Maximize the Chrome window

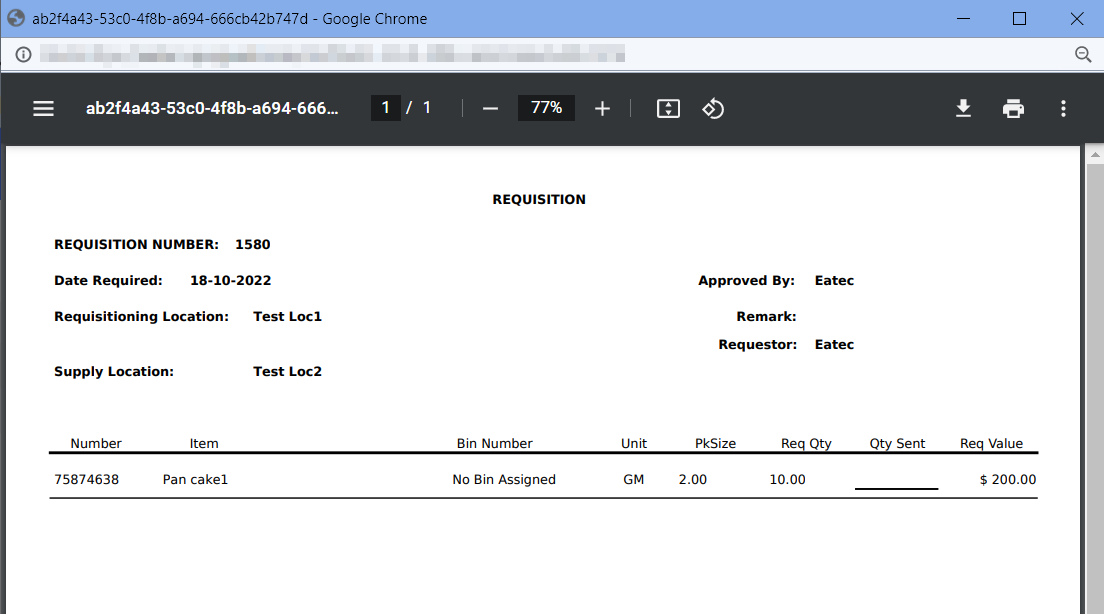(x=1019, y=19)
